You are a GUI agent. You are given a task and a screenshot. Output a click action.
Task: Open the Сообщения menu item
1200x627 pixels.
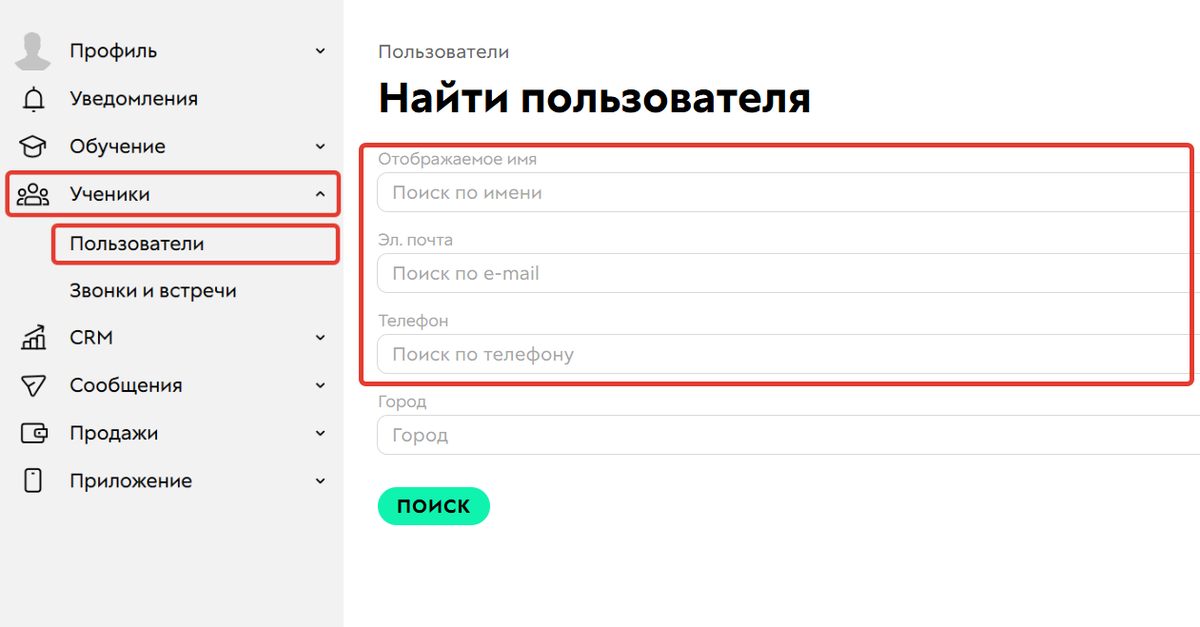(125, 385)
